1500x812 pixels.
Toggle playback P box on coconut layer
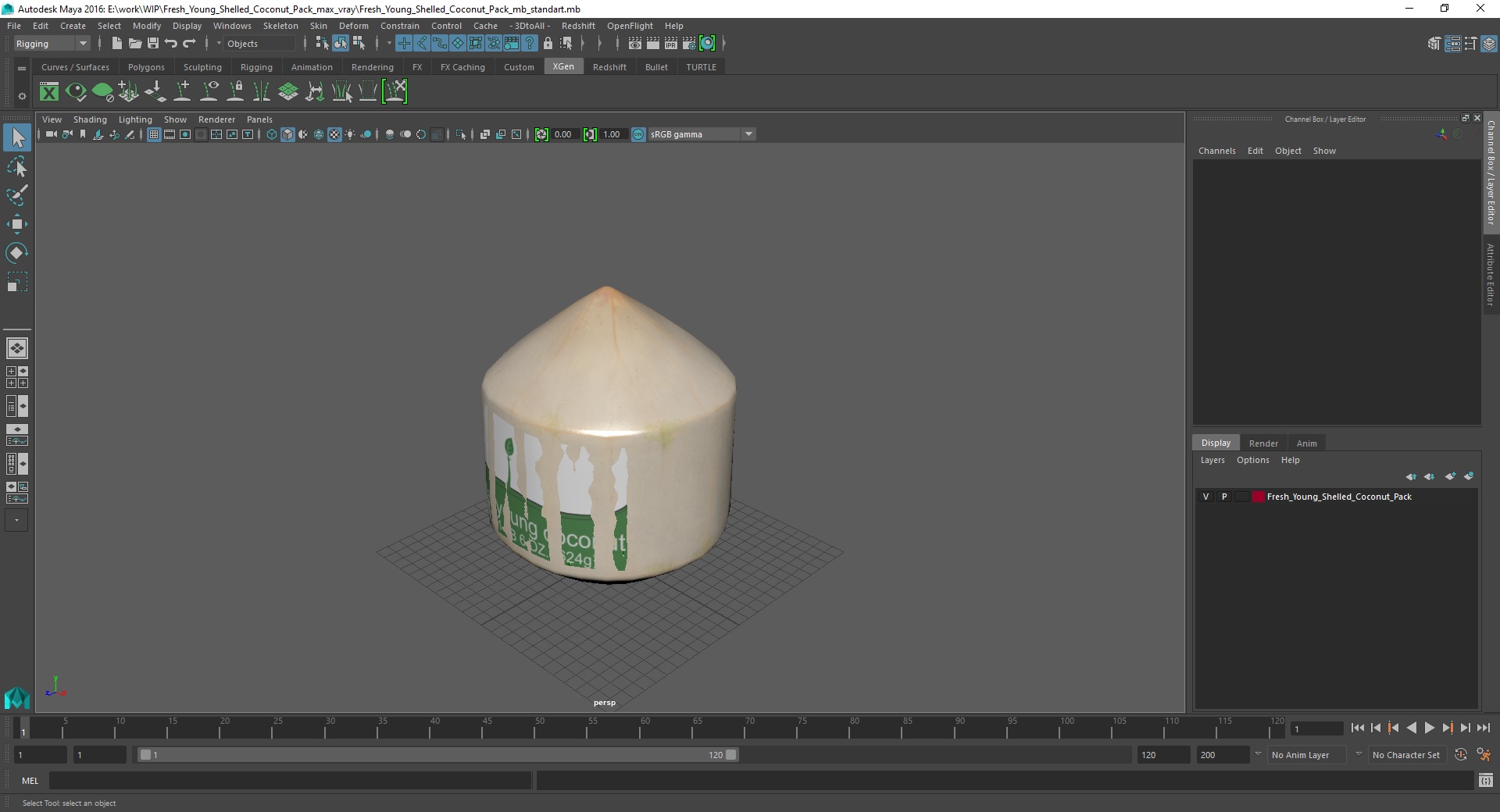(x=1224, y=497)
